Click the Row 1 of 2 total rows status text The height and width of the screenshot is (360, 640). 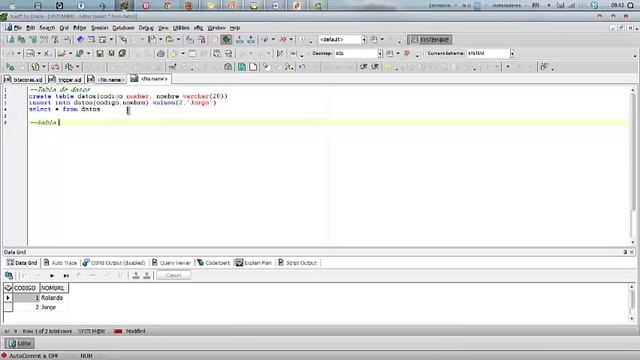tap(47, 331)
